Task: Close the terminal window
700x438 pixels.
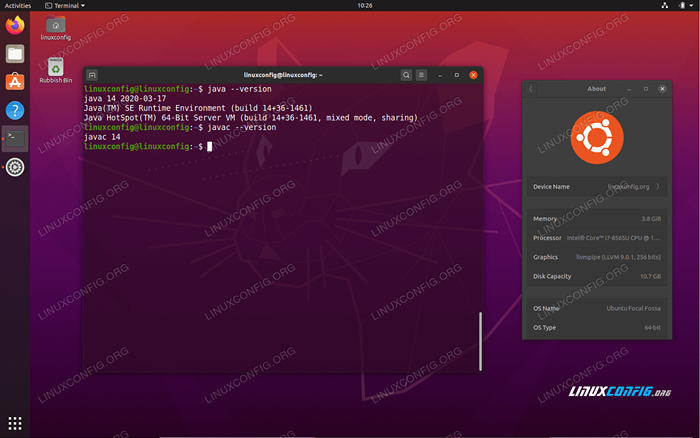Action: pos(473,75)
